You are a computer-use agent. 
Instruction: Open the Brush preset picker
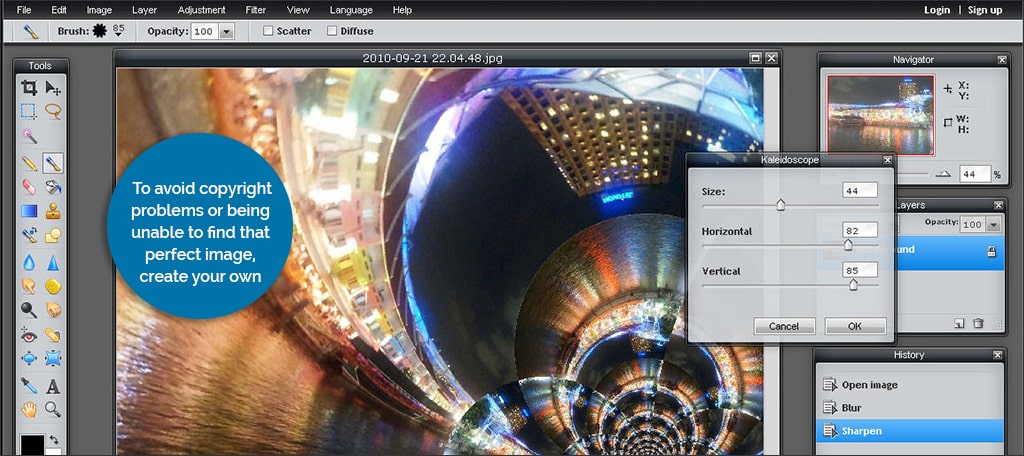118,31
